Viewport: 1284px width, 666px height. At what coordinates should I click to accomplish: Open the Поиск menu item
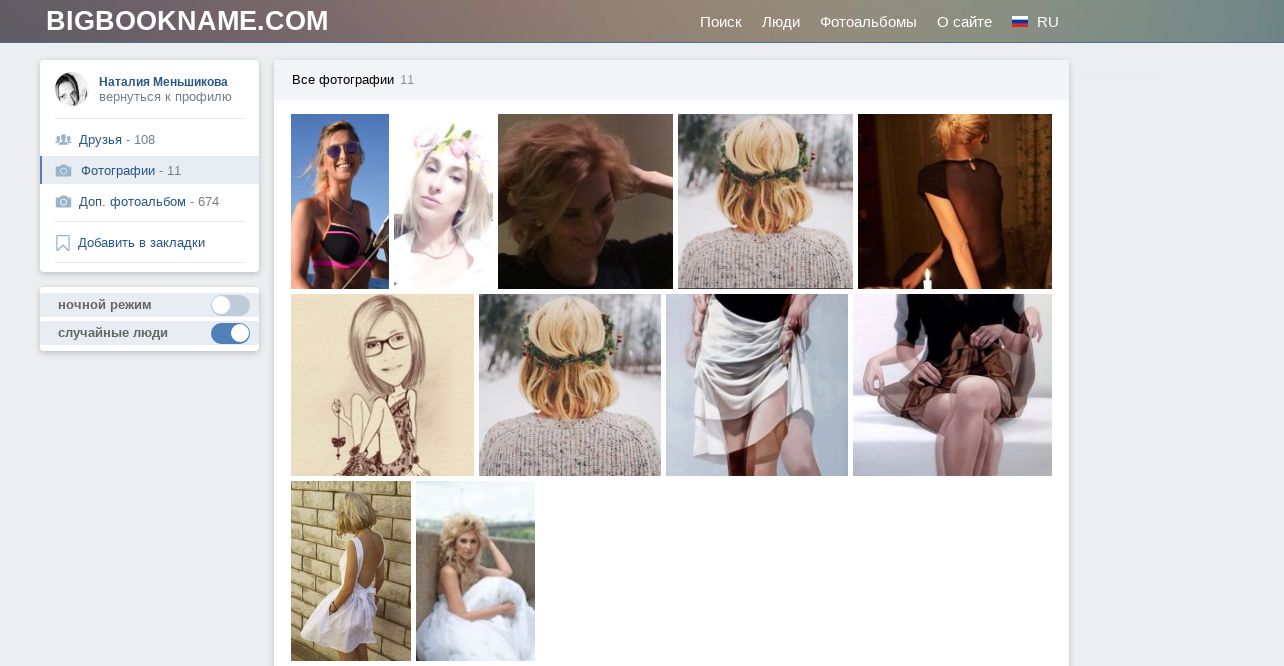pos(721,22)
